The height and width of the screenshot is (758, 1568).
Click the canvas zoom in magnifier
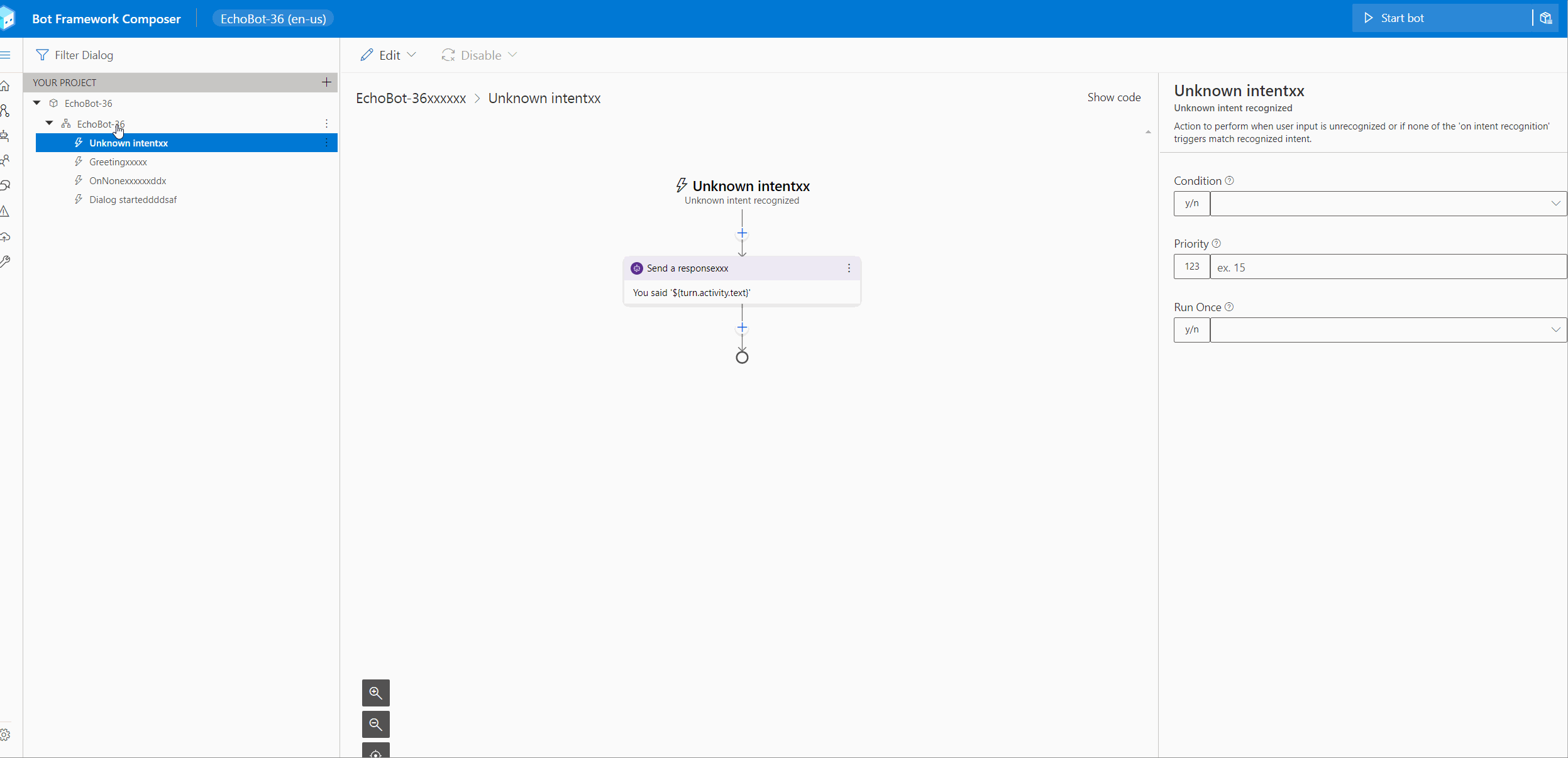pos(375,693)
